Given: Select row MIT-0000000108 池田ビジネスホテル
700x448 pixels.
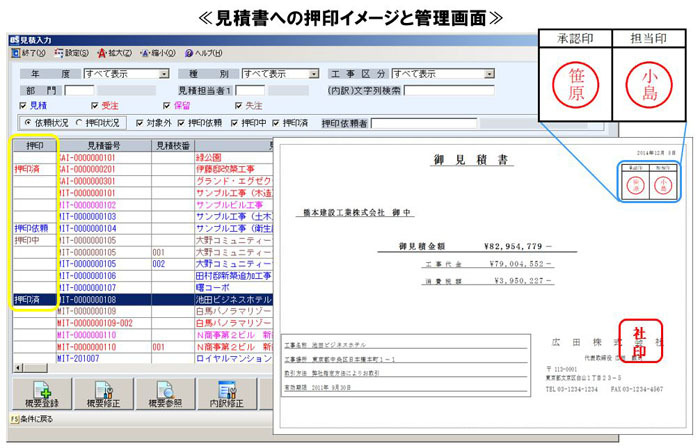Looking at the screenshot, I should (x=143, y=299).
